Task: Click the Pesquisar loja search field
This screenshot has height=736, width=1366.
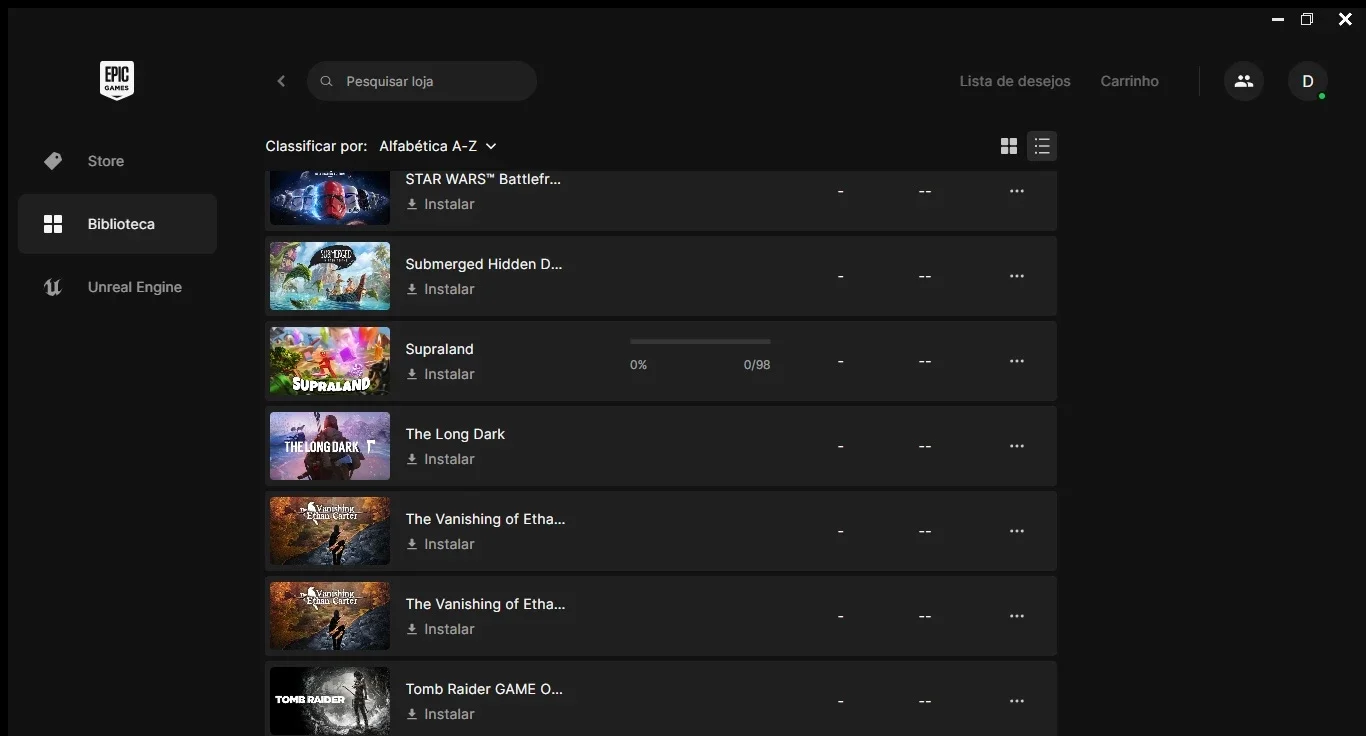Action: 422,81
